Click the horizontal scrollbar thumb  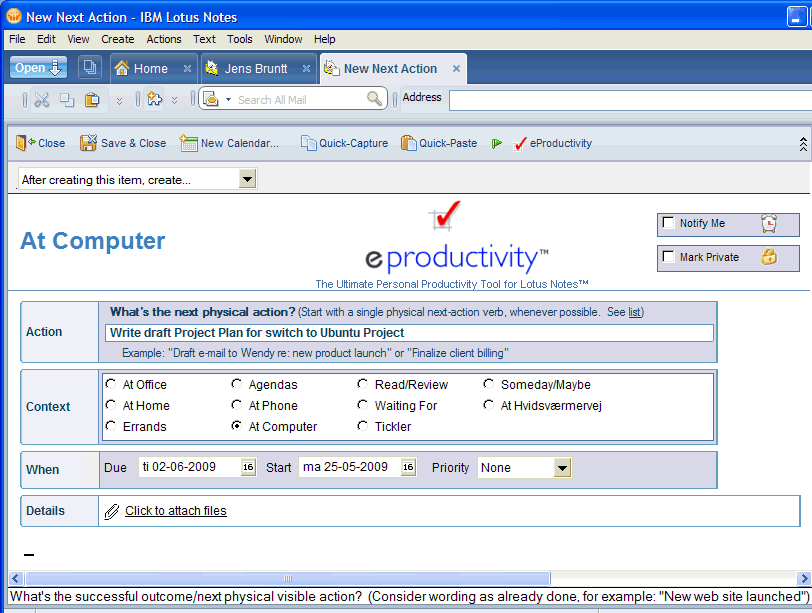click(288, 578)
